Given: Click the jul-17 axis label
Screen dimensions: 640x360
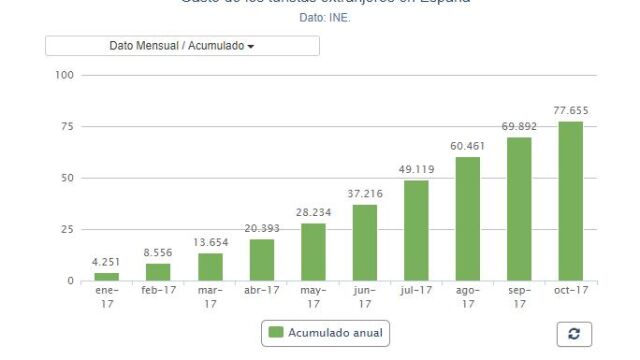Looking at the screenshot, I should point(416,290).
